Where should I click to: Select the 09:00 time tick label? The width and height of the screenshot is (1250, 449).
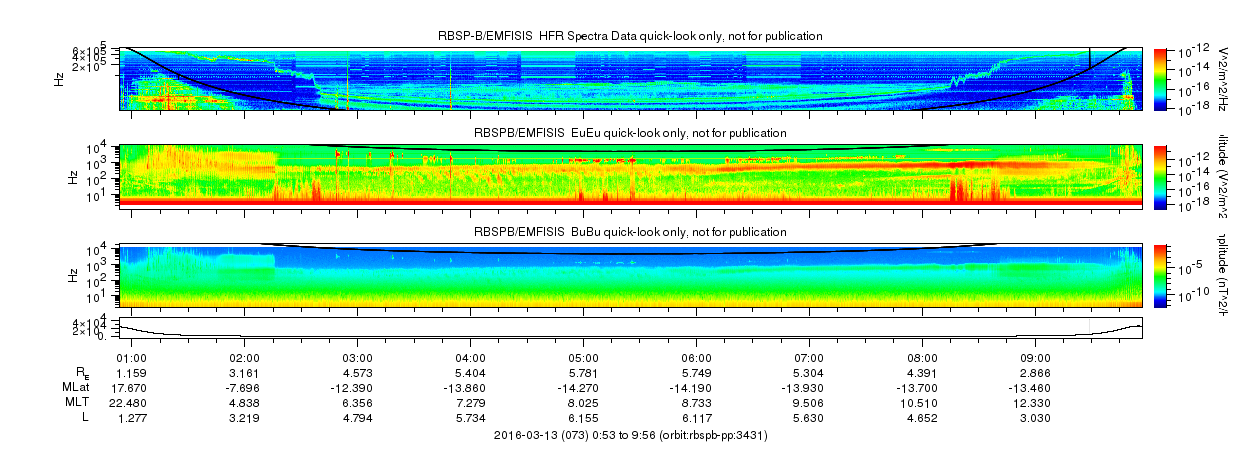tap(1035, 357)
